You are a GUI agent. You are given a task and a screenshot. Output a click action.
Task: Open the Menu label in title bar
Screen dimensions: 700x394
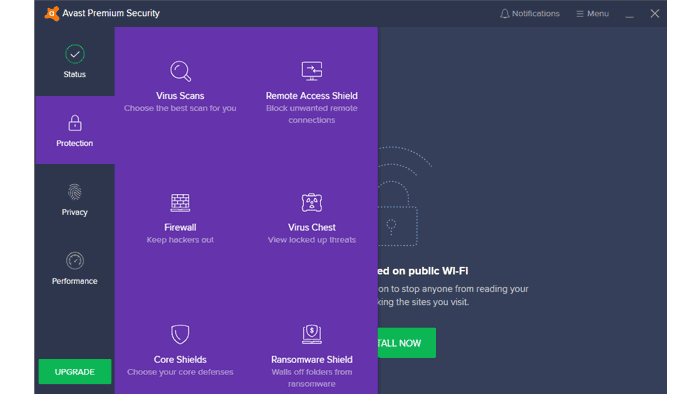coord(598,14)
